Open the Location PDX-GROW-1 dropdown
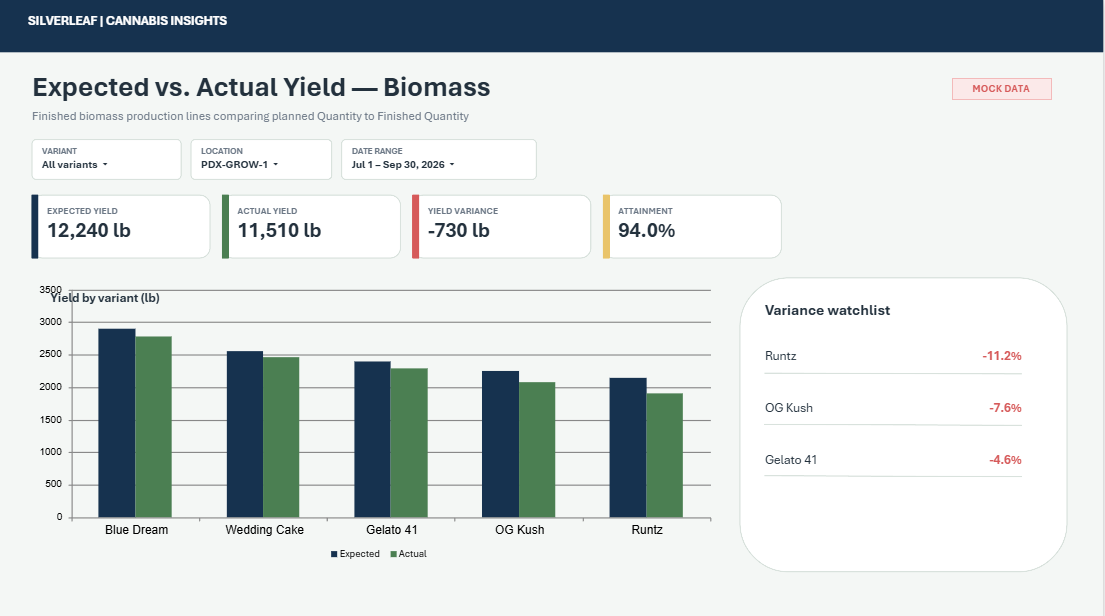This screenshot has height=616, width=1105. click(x=261, y=159)
